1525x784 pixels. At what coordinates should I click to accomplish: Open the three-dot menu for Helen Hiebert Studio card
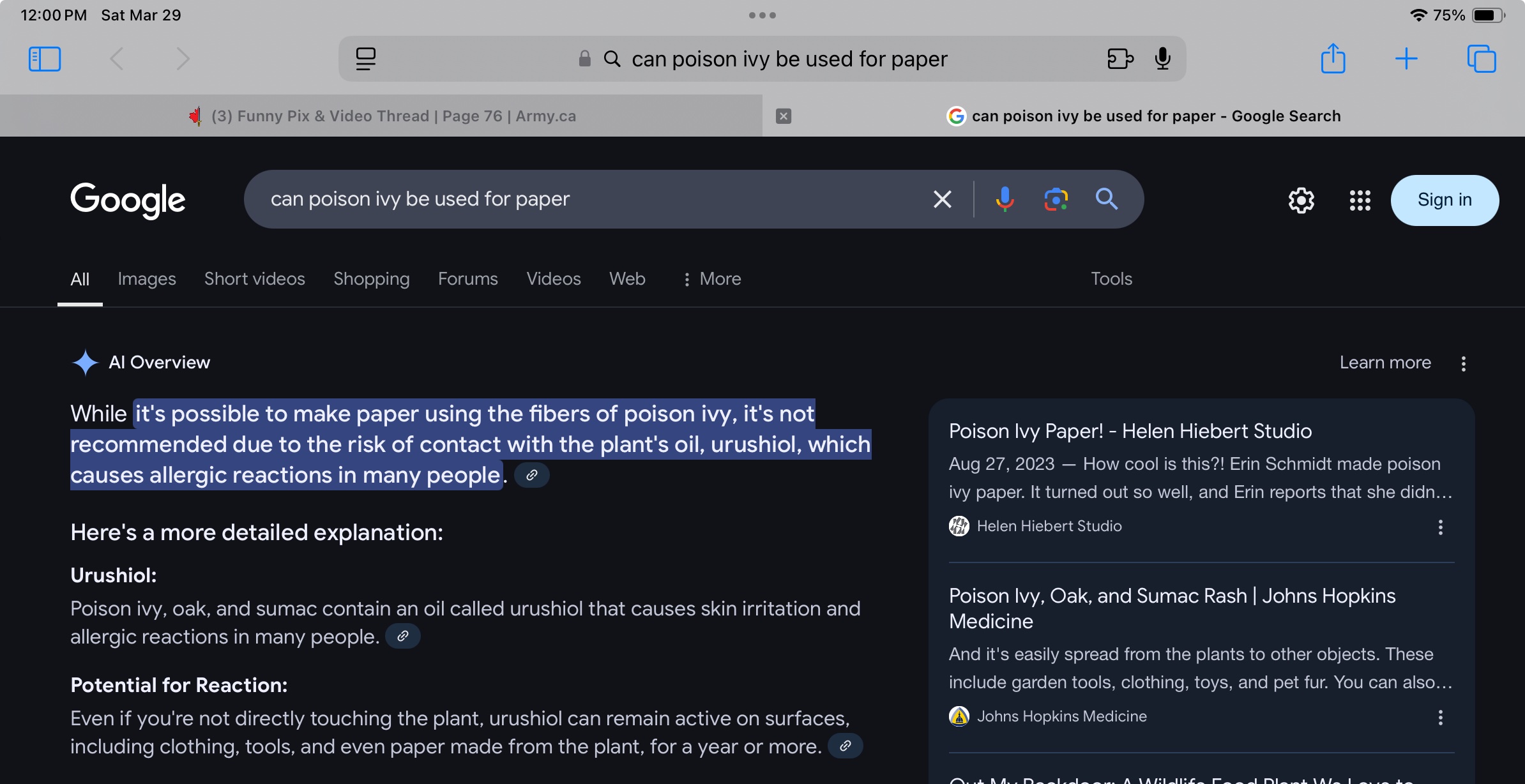[x=1440, y=527]
